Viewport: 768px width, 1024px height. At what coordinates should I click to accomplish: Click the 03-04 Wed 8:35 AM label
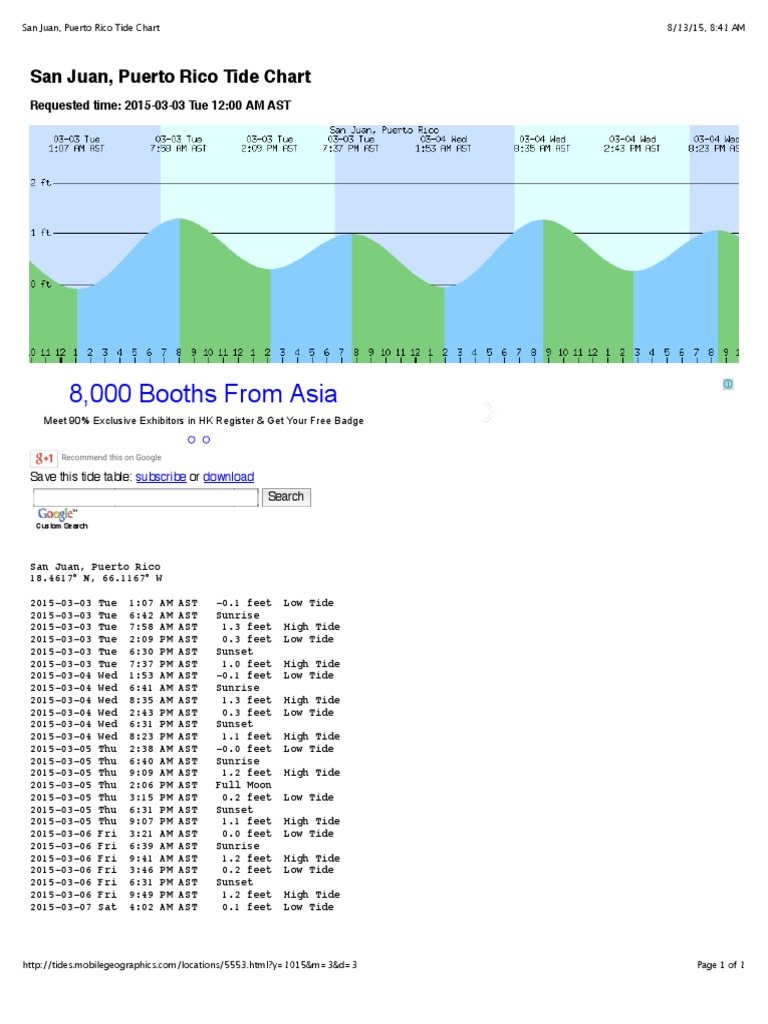tap(542, 144)
